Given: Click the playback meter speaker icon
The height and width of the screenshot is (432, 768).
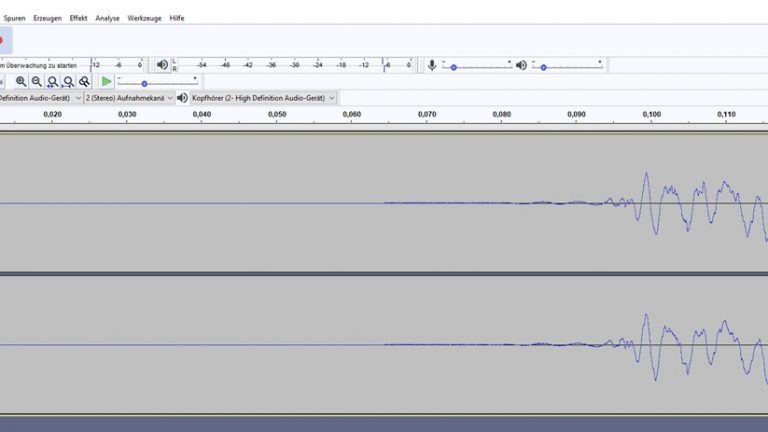Looking at the screenshot, I should 162,65.
